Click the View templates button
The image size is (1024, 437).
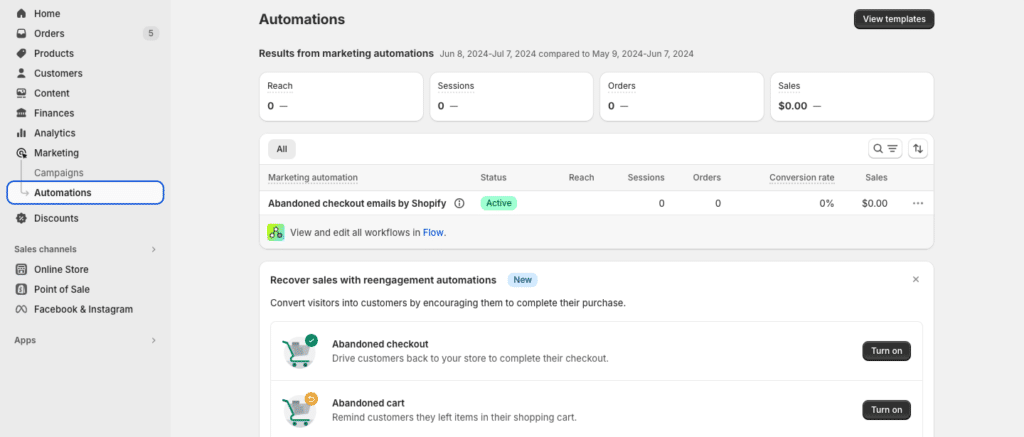[x=894, y=19]
